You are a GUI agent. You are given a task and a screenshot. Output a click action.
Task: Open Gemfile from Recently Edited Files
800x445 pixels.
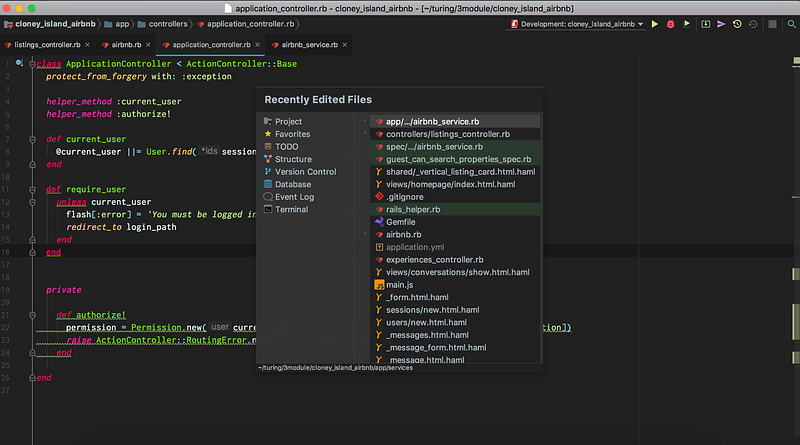pyautogui.click(x=400, y=221)
